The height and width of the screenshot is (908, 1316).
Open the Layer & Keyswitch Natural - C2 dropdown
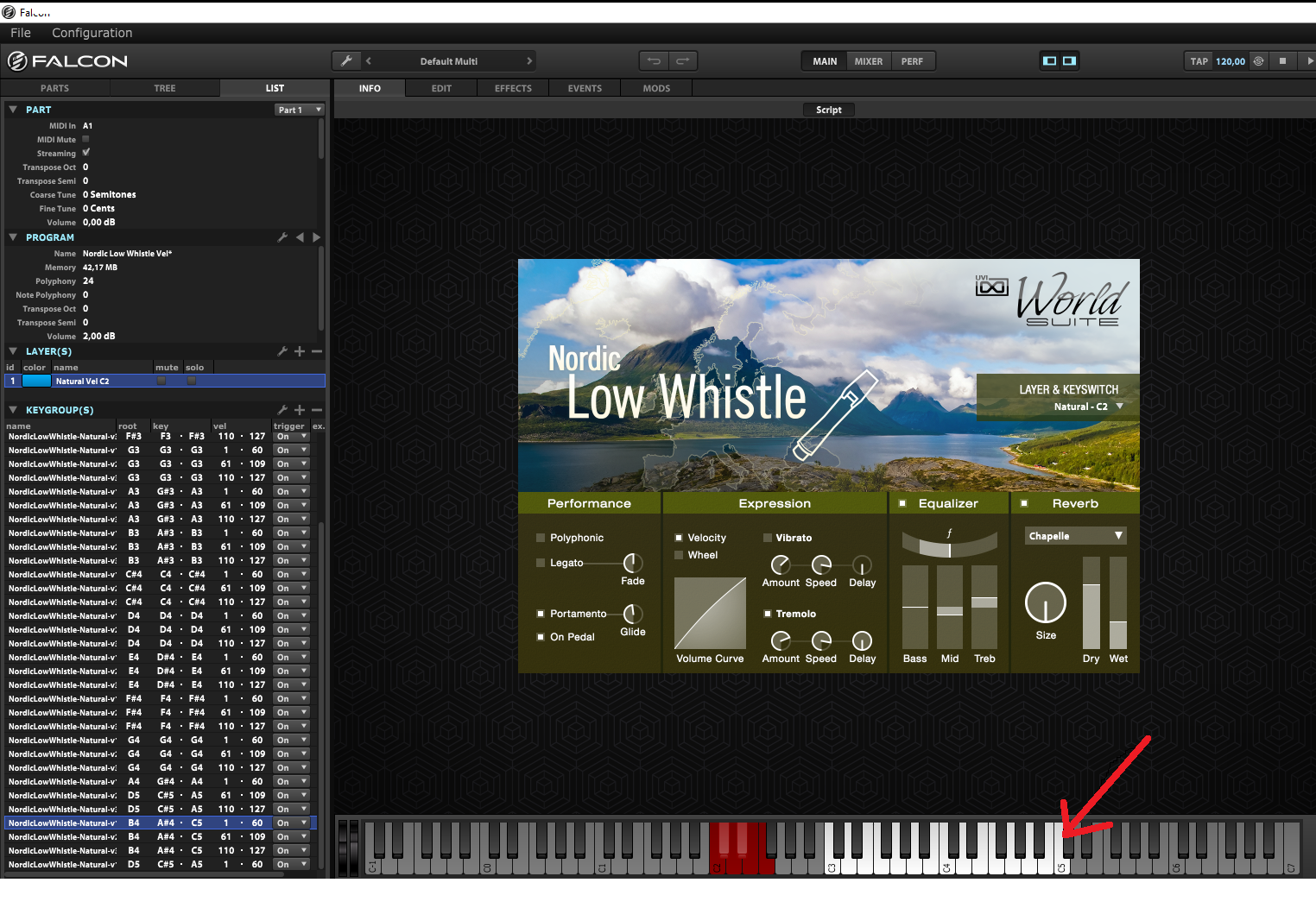[x=1088, y=407]
